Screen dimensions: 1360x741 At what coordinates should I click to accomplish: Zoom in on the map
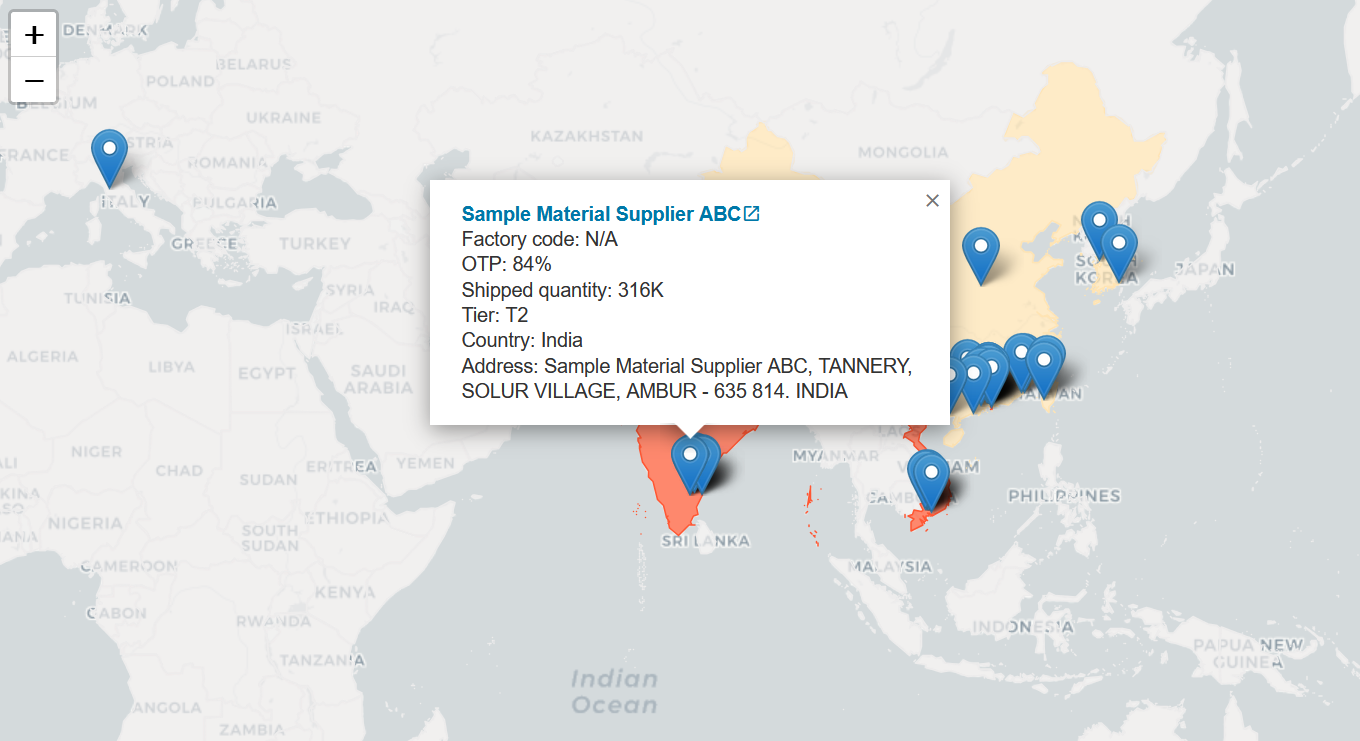coord(34,35)
